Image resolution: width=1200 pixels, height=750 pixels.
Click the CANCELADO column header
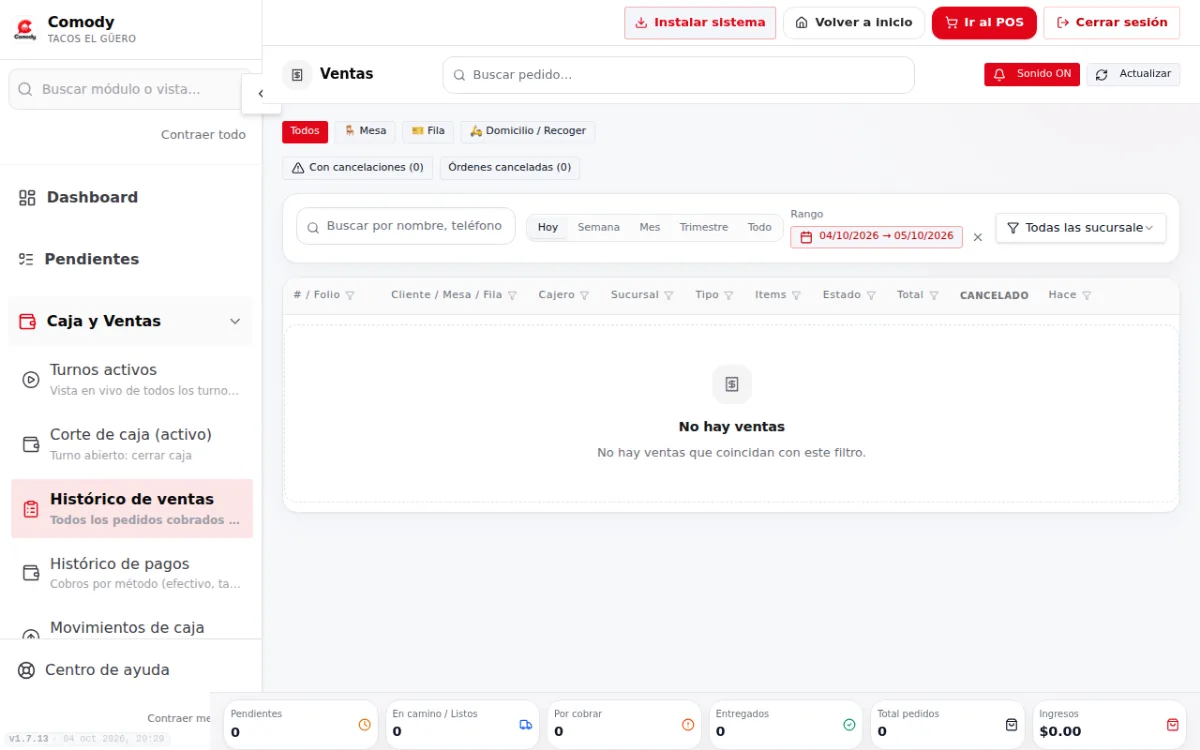(x=994, y=296)
